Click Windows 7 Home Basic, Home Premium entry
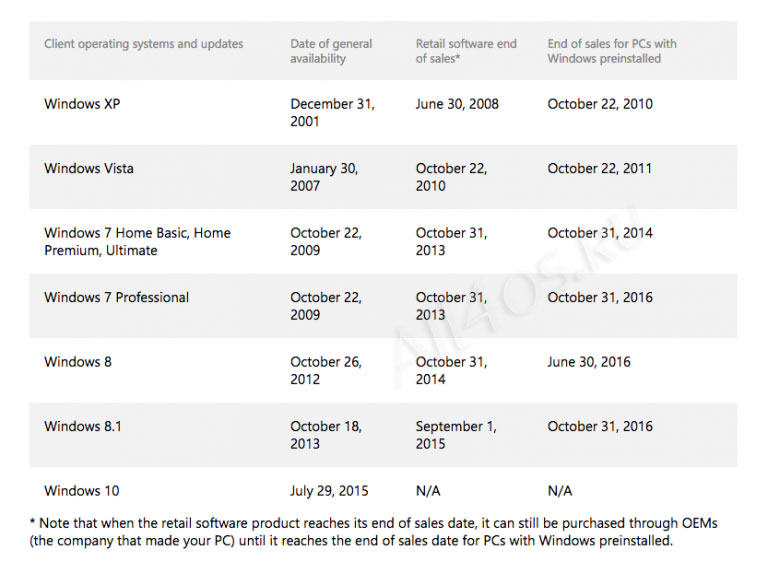The height and width of the screenshot is (573, 768). click(137, 241)
